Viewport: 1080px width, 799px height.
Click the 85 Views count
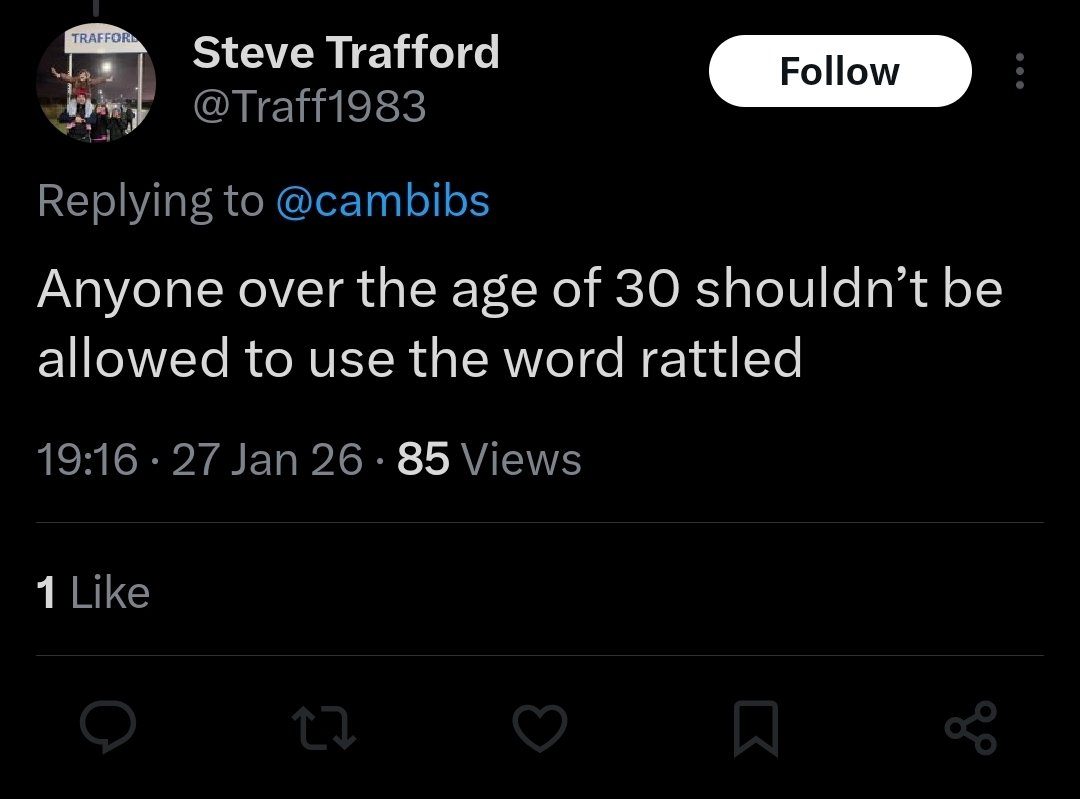[x=423, y=459]
